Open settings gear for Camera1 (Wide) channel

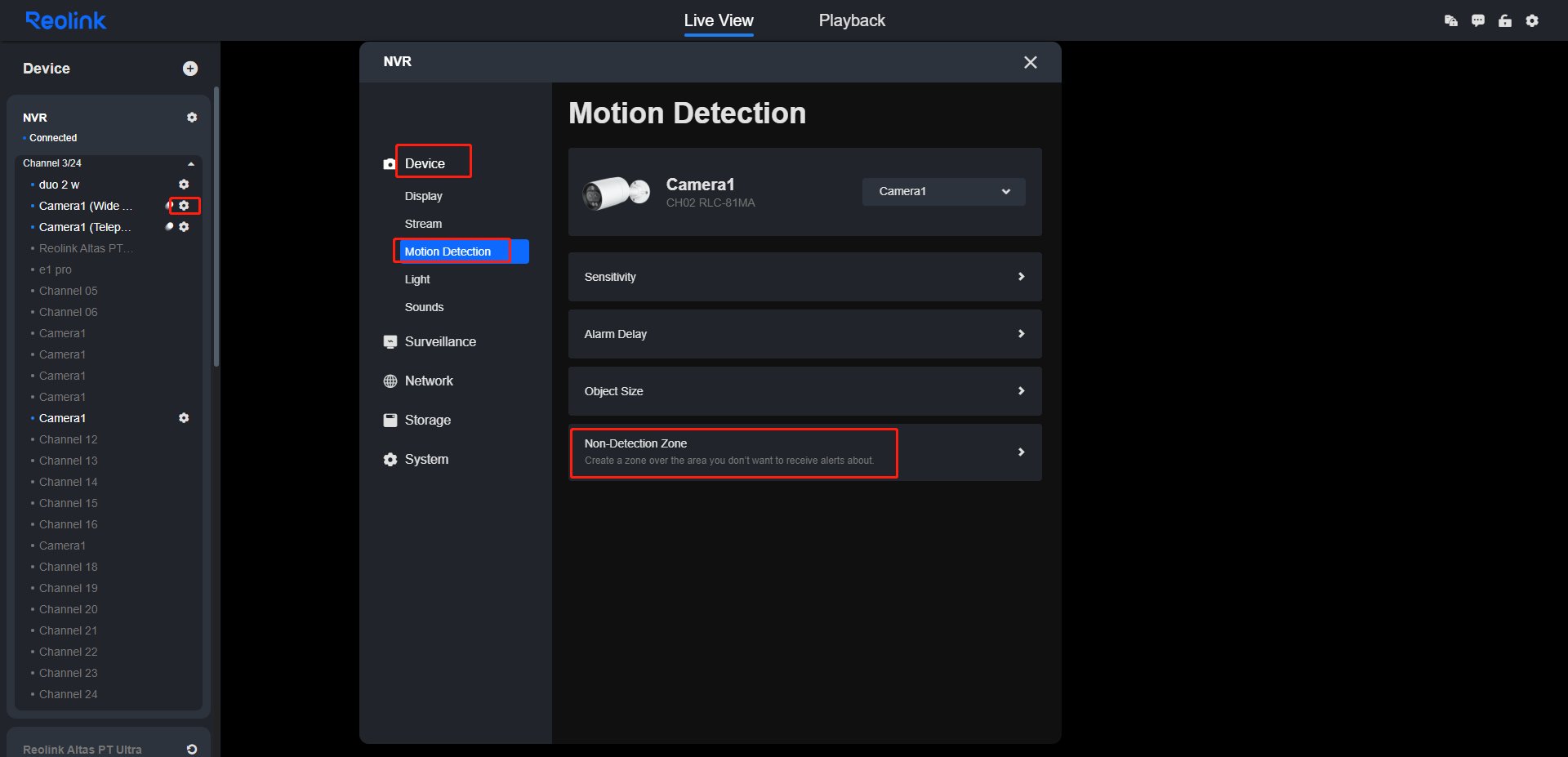pos(185,206)
